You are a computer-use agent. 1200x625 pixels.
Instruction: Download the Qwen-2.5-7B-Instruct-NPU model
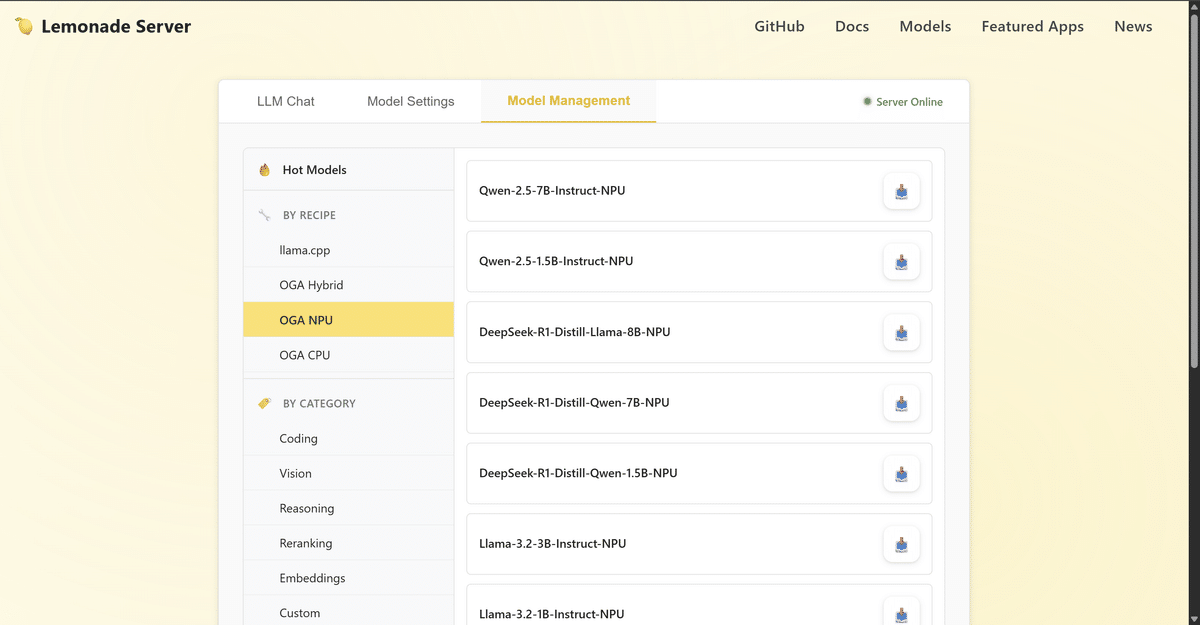[x=901, y=191]
